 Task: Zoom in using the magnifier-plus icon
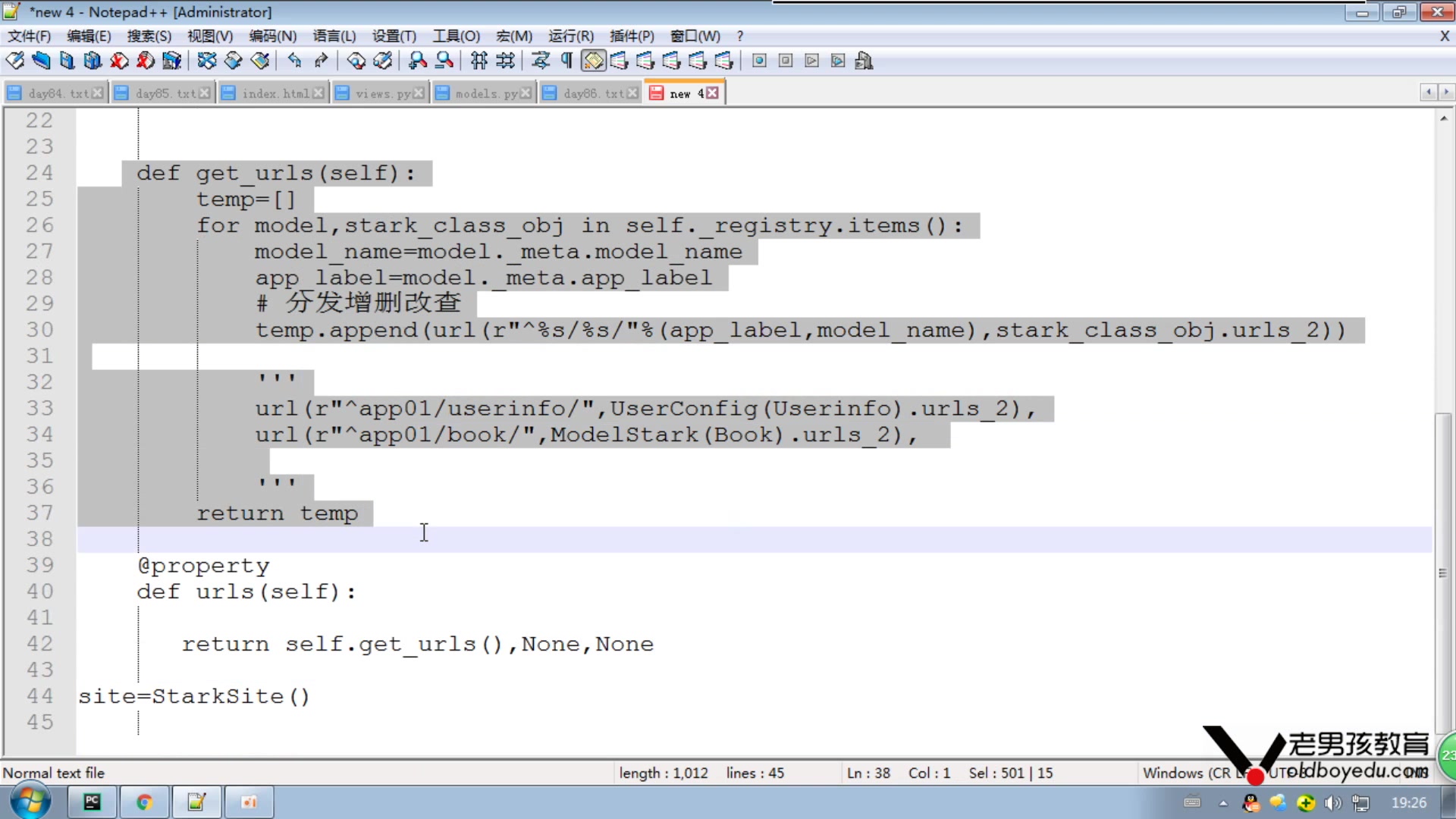pos(416,61)
